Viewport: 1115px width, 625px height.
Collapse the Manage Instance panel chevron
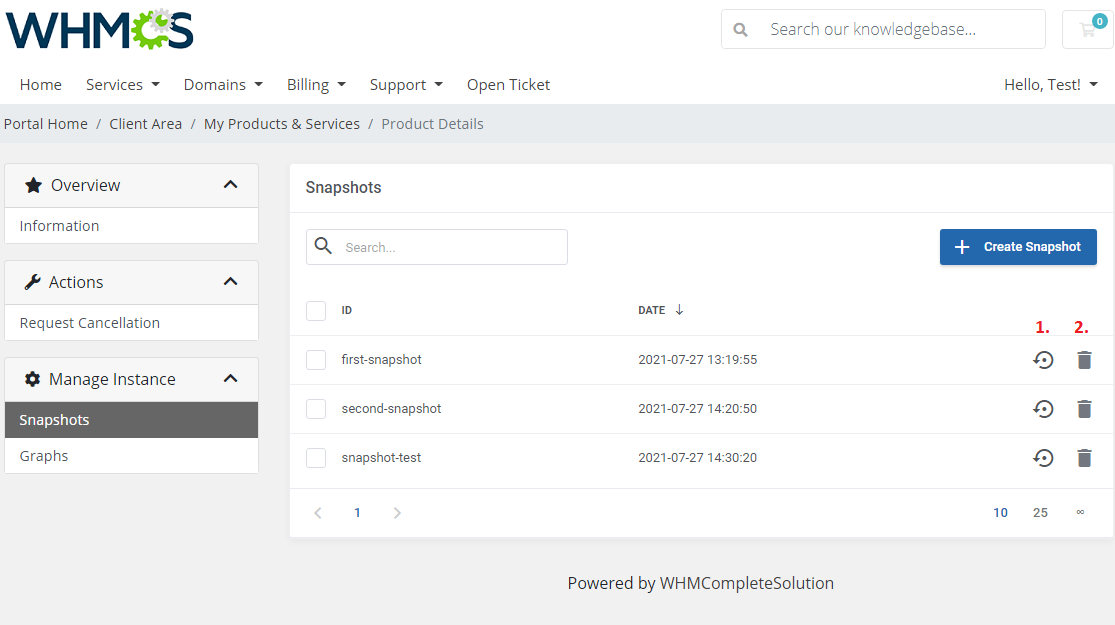tap(230, 378)
